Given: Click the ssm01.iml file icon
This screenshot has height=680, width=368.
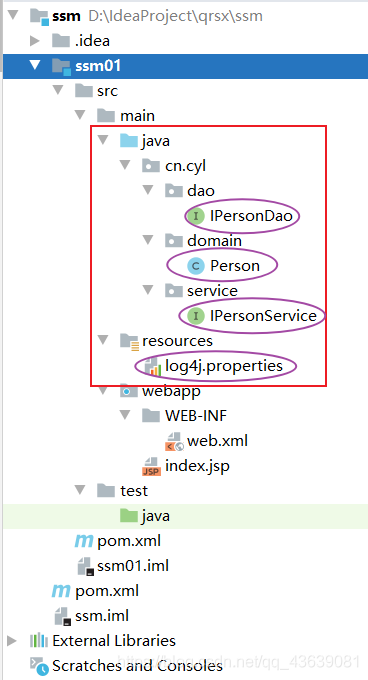Looking at the screenshot, I should tap(86, 566).
